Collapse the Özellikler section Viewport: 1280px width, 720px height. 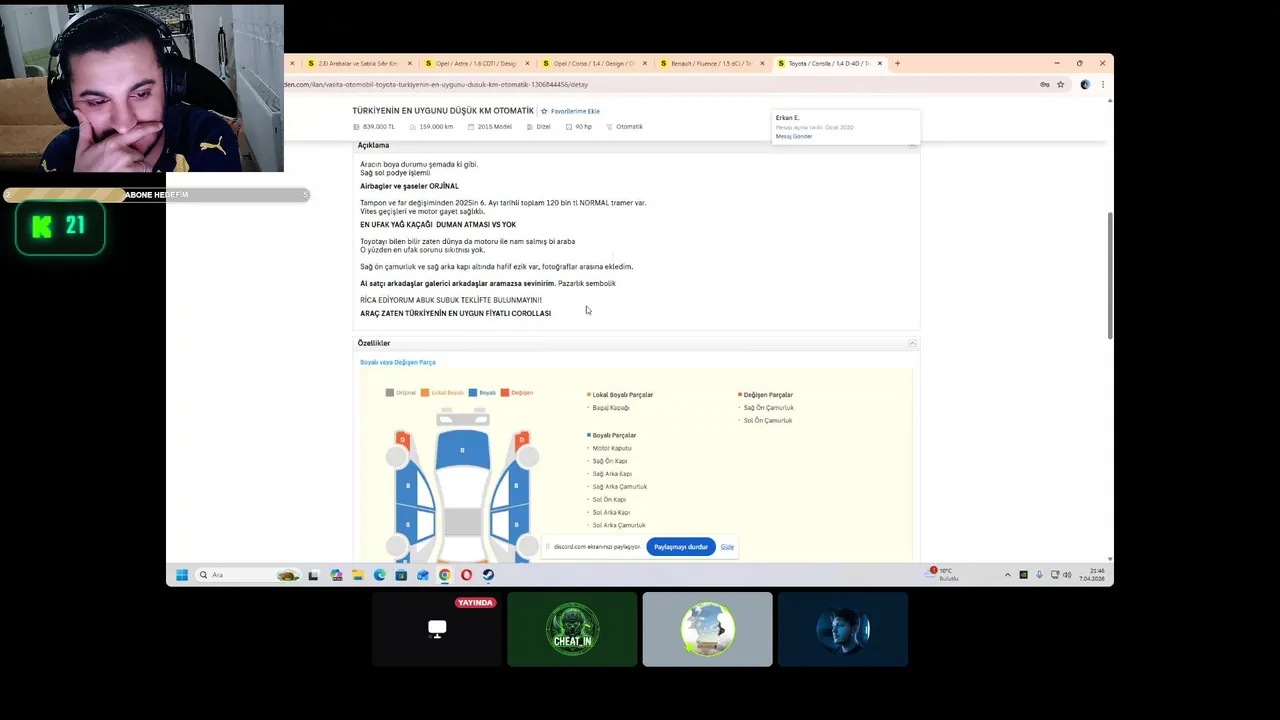pos(912,343)
